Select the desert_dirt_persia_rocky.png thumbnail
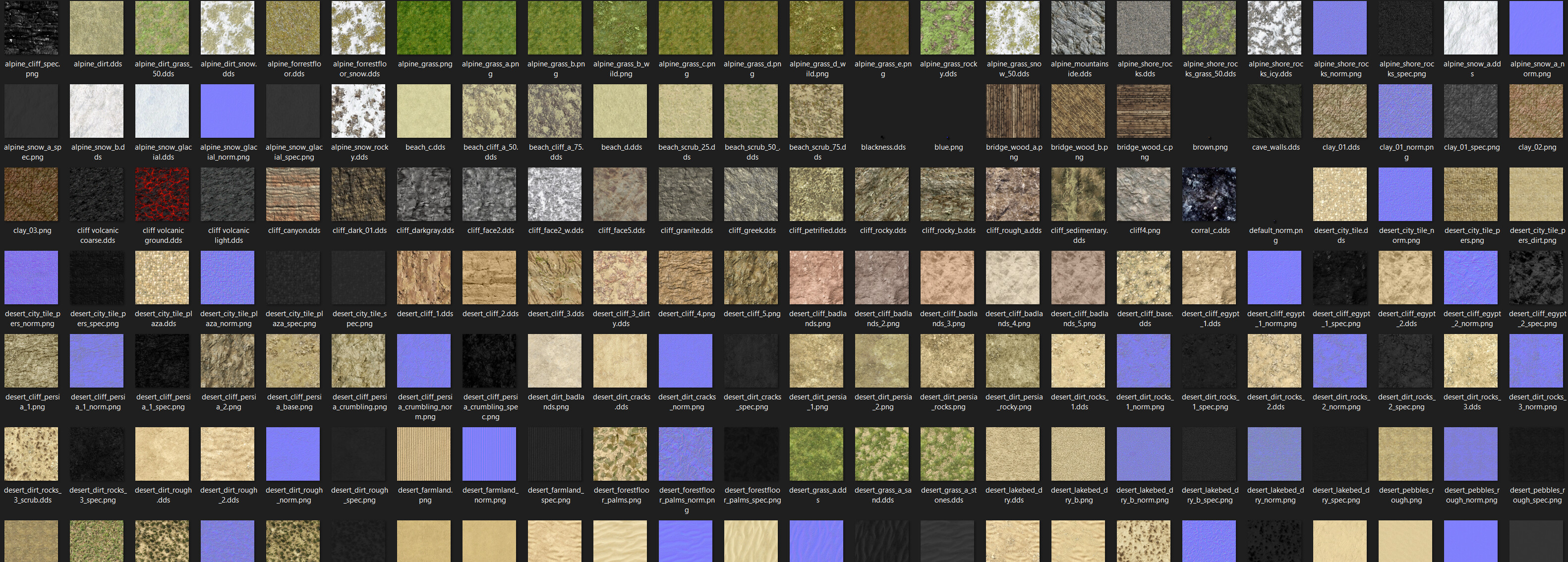This screenshot has width=1568, height=562. click(1013, 361)
